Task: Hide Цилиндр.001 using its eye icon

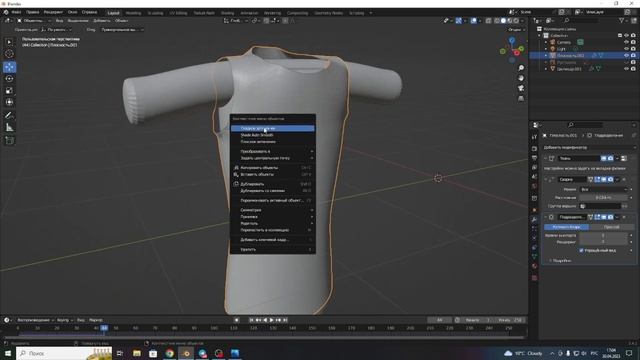Action: 627,69
